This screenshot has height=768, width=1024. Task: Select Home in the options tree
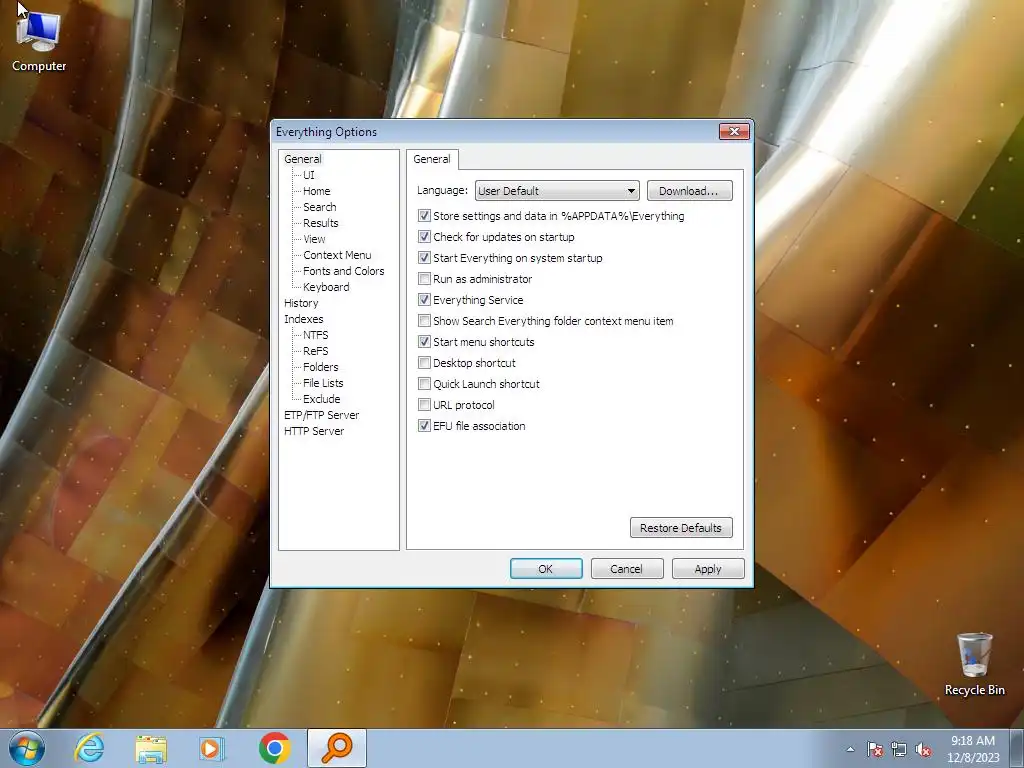point(317,191)
